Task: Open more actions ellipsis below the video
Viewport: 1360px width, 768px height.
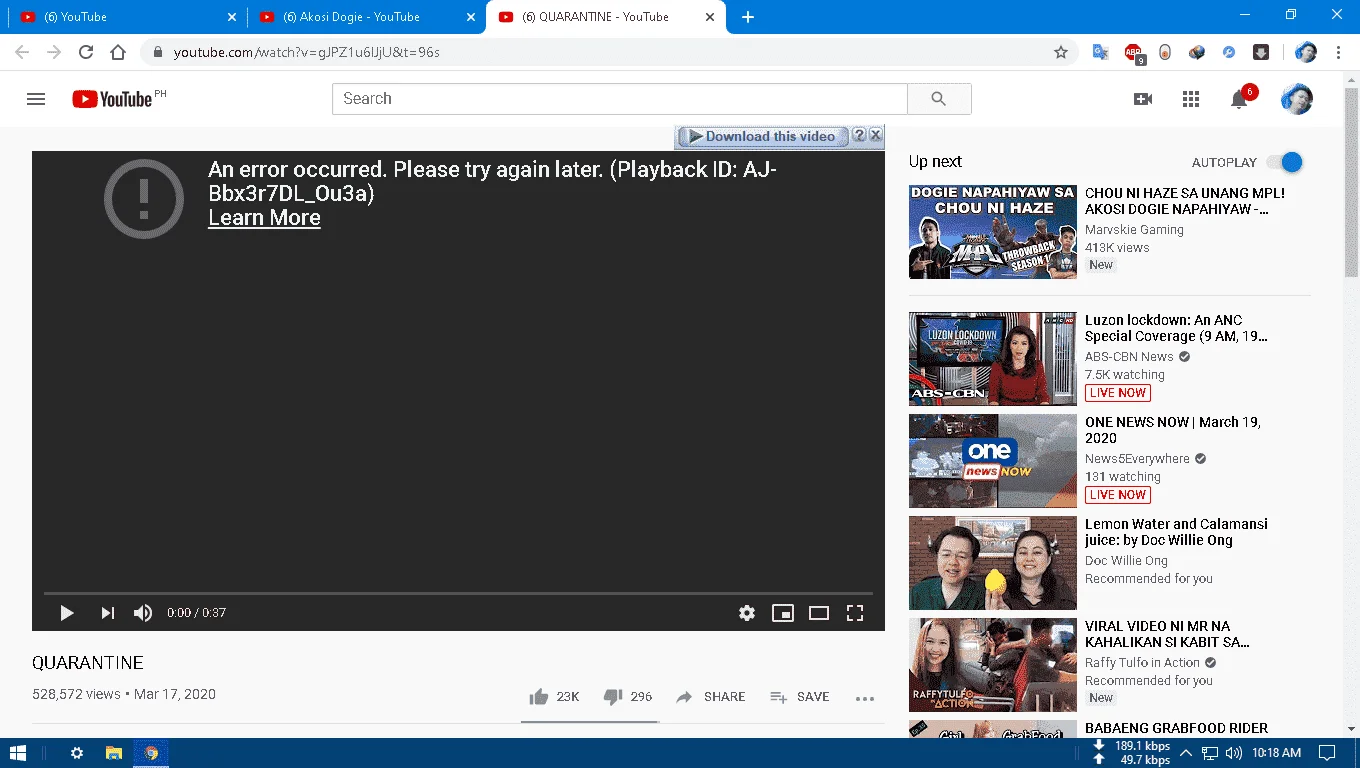Action: click(x=865, y=698)
